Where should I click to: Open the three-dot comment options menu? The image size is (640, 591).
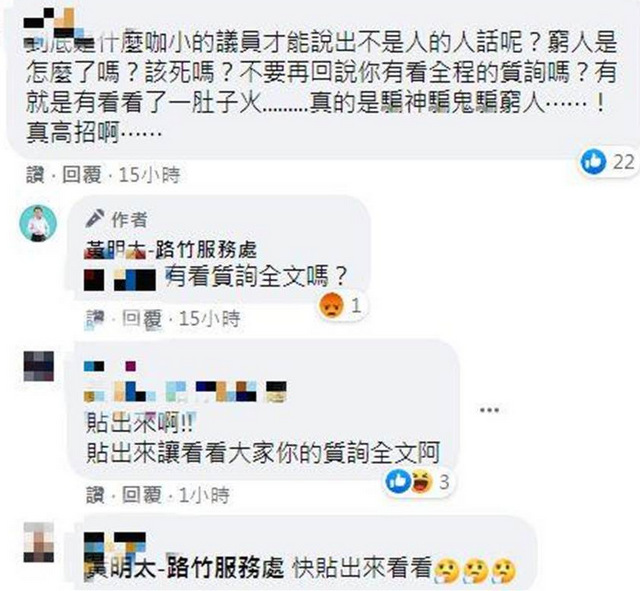[x=490, y=409]
